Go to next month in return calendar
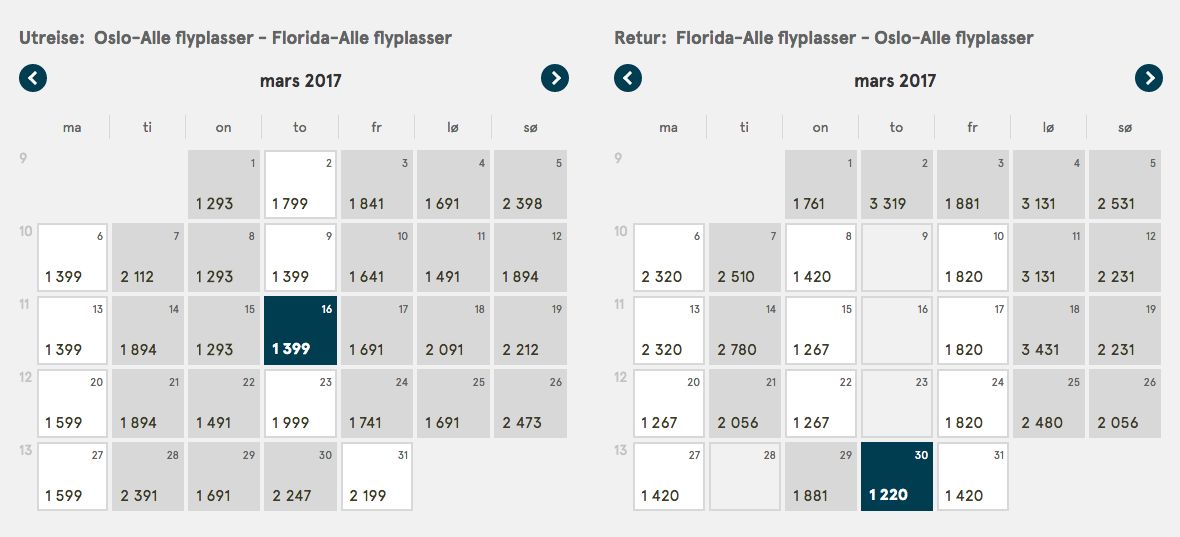 click(1148, 78)
